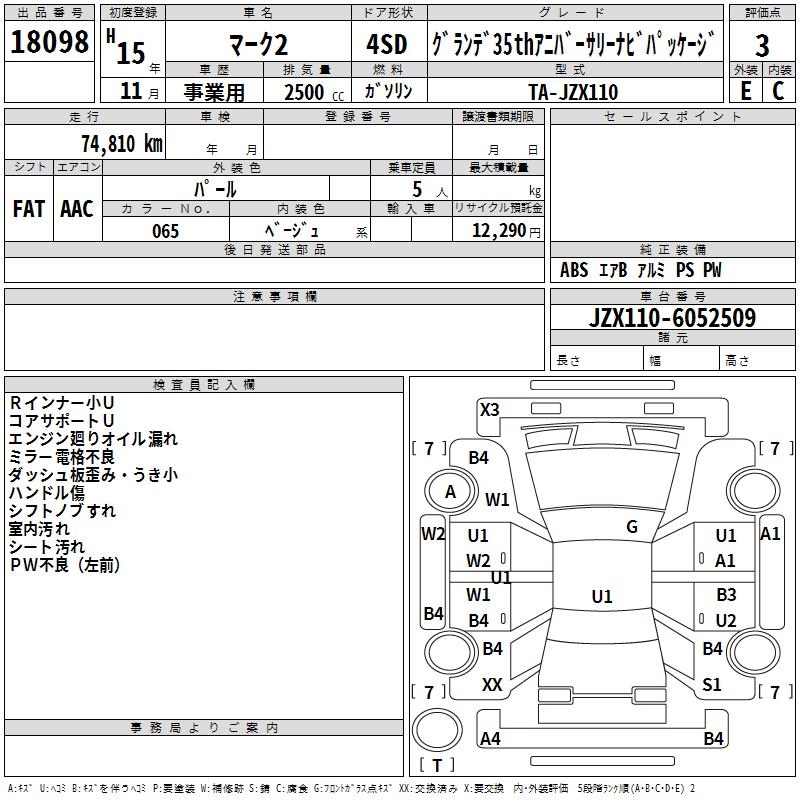Image resolution: width=800 pixels, height=800 pixels.
Task: Select the car name マーク2 field
Action: [x=256, y=45]
